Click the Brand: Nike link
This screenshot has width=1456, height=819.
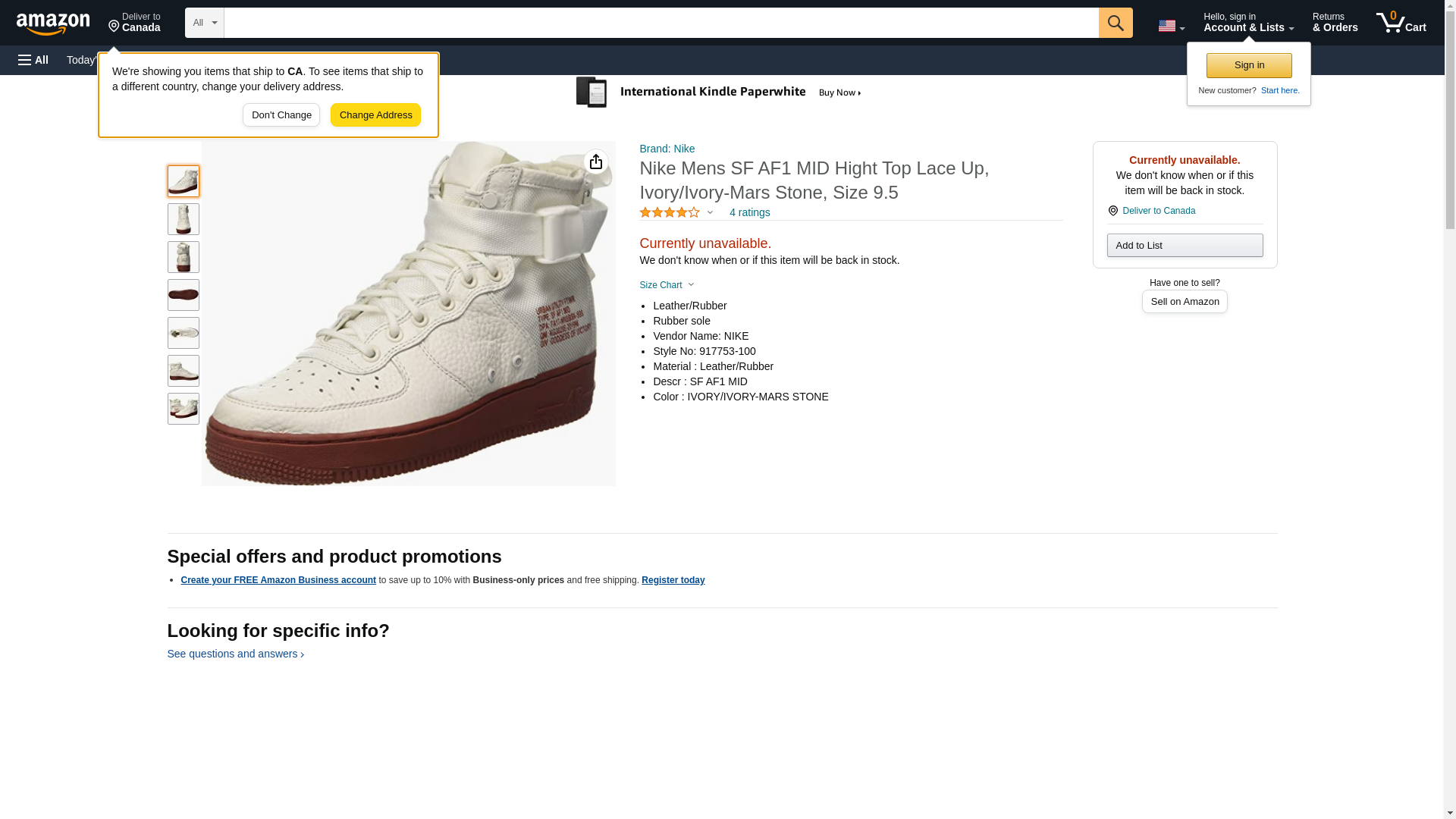click(667, 149)
